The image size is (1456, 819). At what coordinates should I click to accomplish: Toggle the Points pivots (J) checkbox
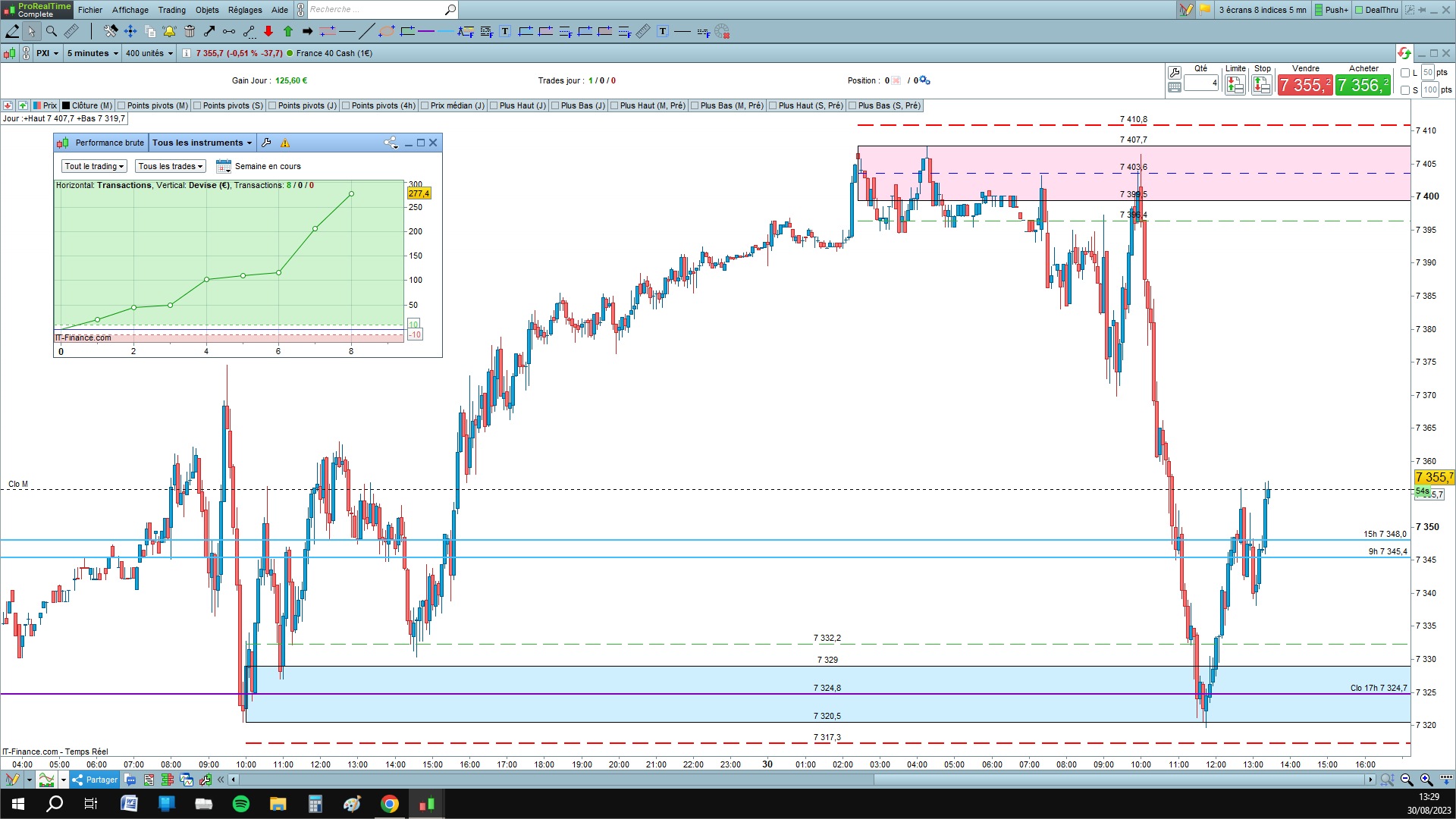(x=271, y=105)
